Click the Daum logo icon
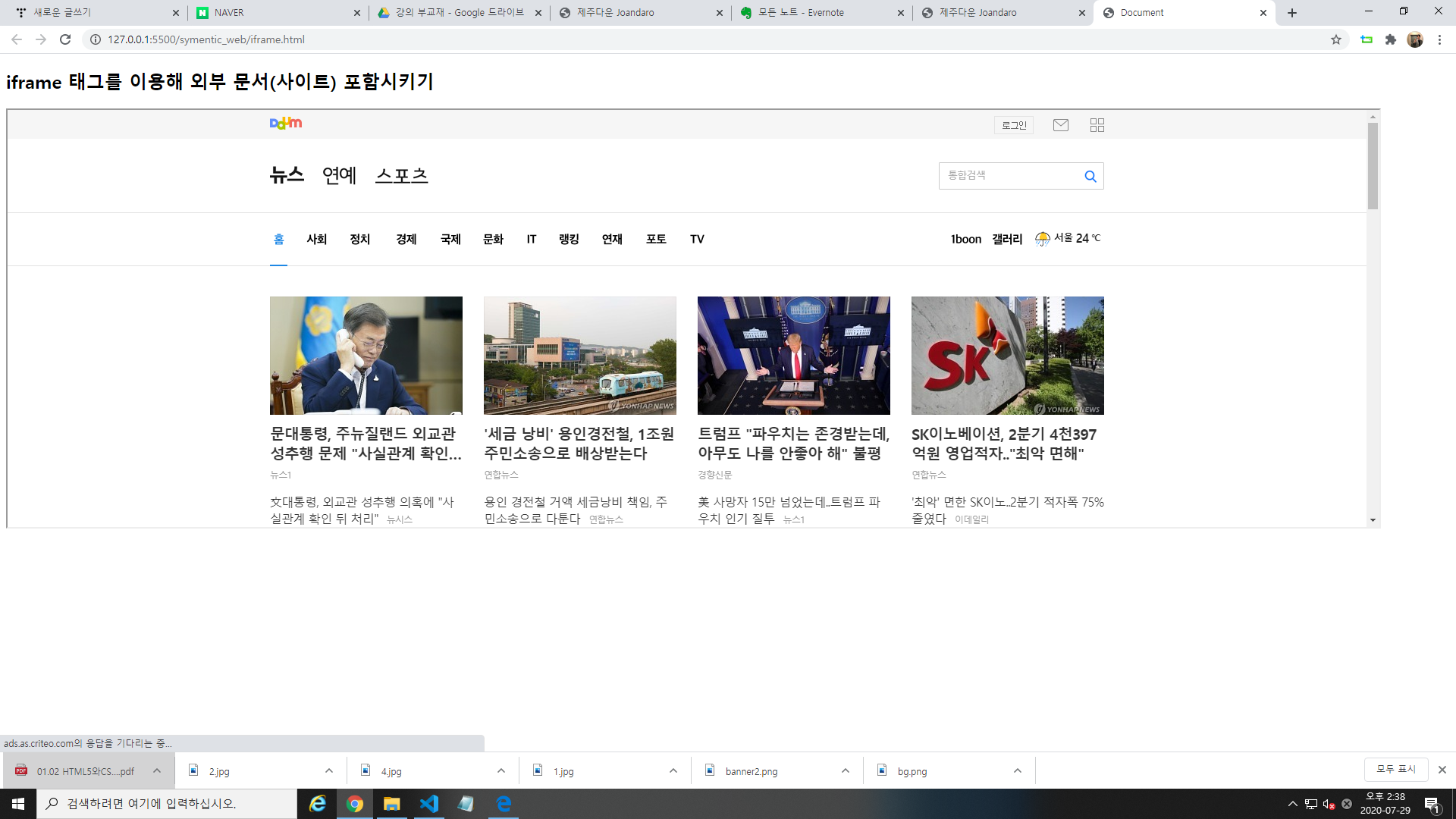The height and width of the screenshot is (819, 1456). 286,123
